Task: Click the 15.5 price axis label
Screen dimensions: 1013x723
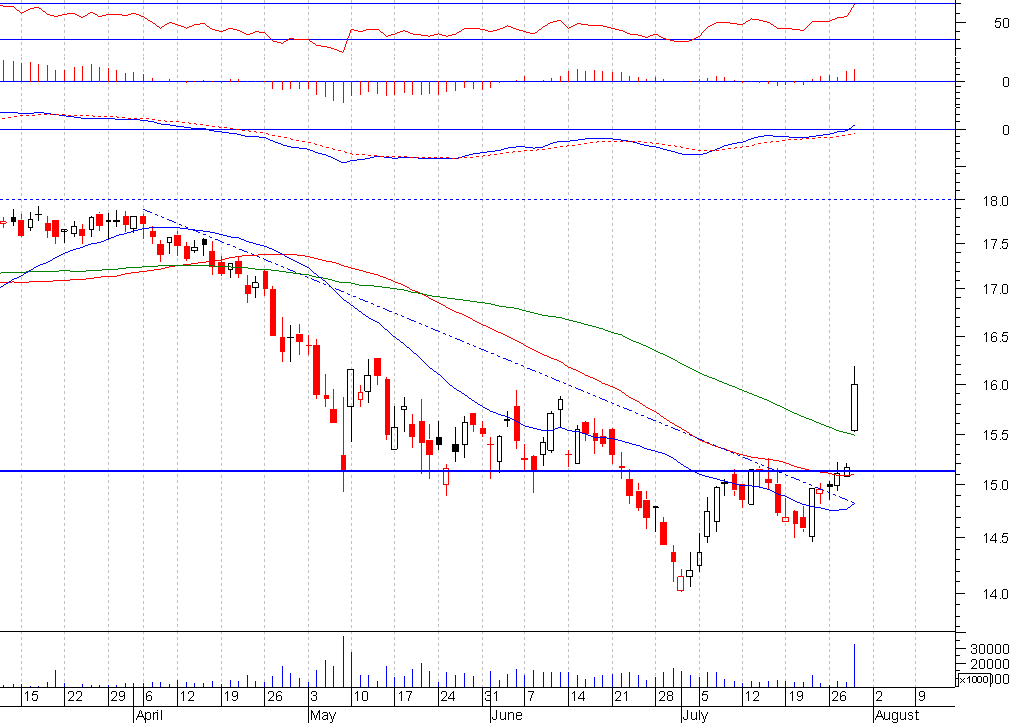Action: [996, 435]
